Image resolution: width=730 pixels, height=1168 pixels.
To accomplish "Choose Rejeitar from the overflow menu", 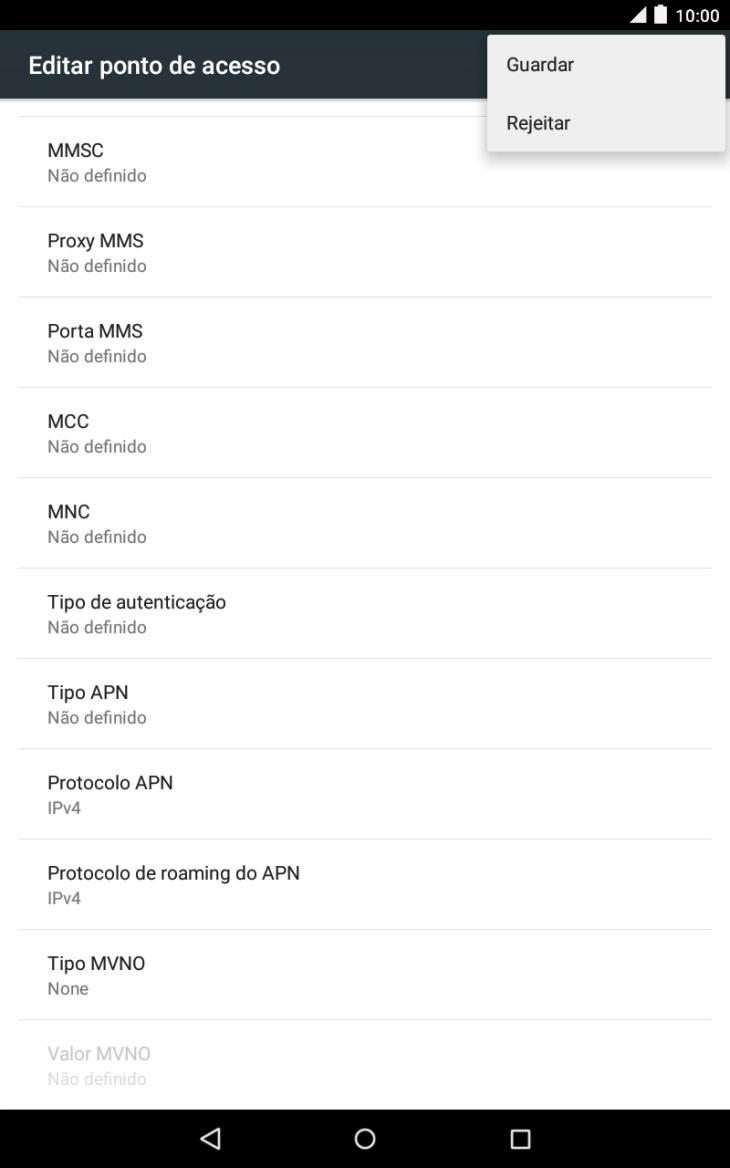I will 605,123.
